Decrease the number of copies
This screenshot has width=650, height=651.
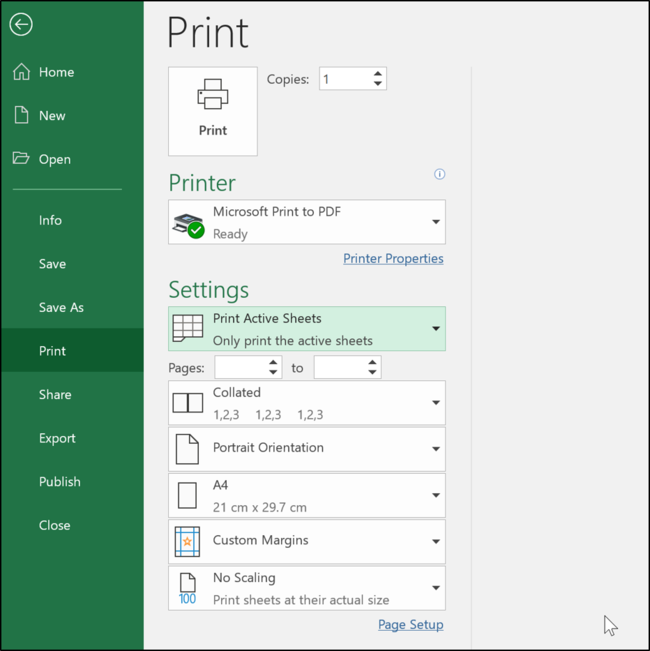point(377,83)
